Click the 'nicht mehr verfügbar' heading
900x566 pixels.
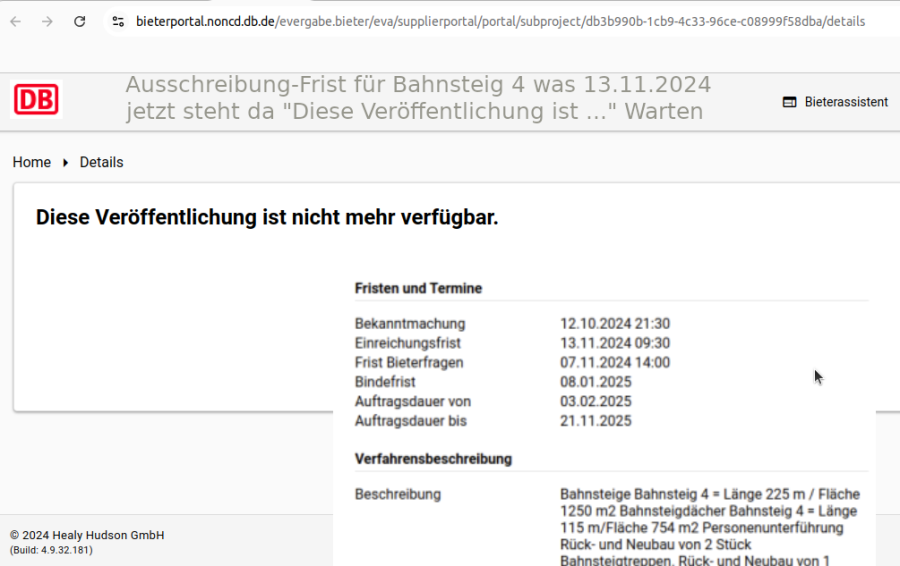267,217
